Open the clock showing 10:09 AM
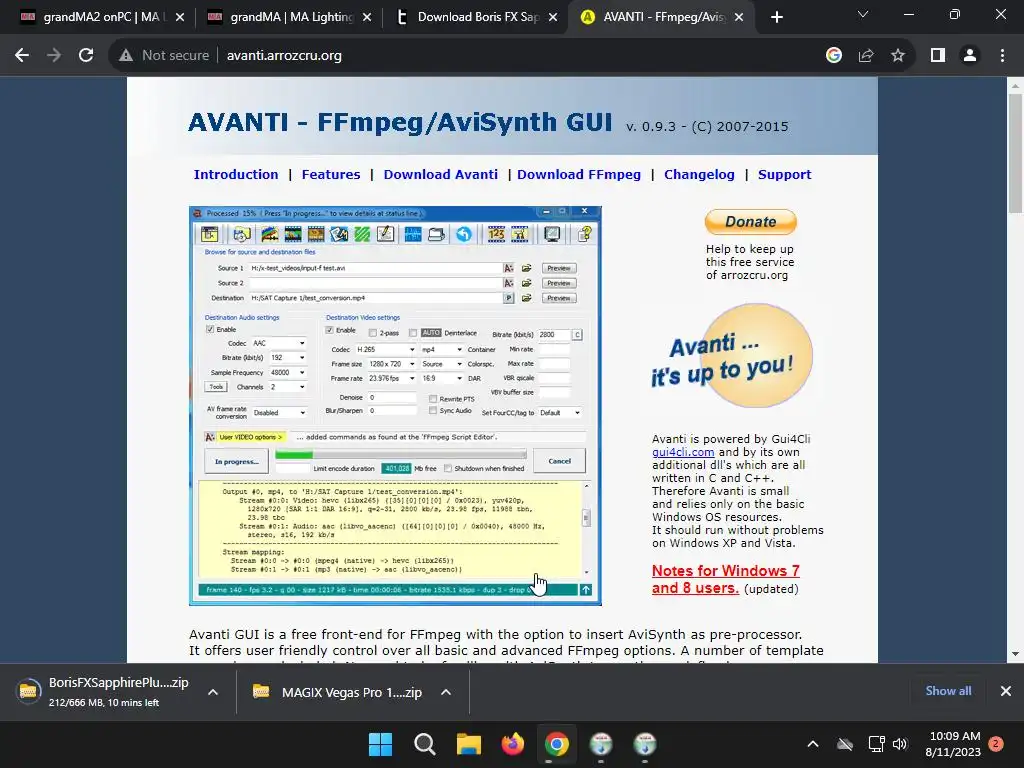 pos(953,744)
